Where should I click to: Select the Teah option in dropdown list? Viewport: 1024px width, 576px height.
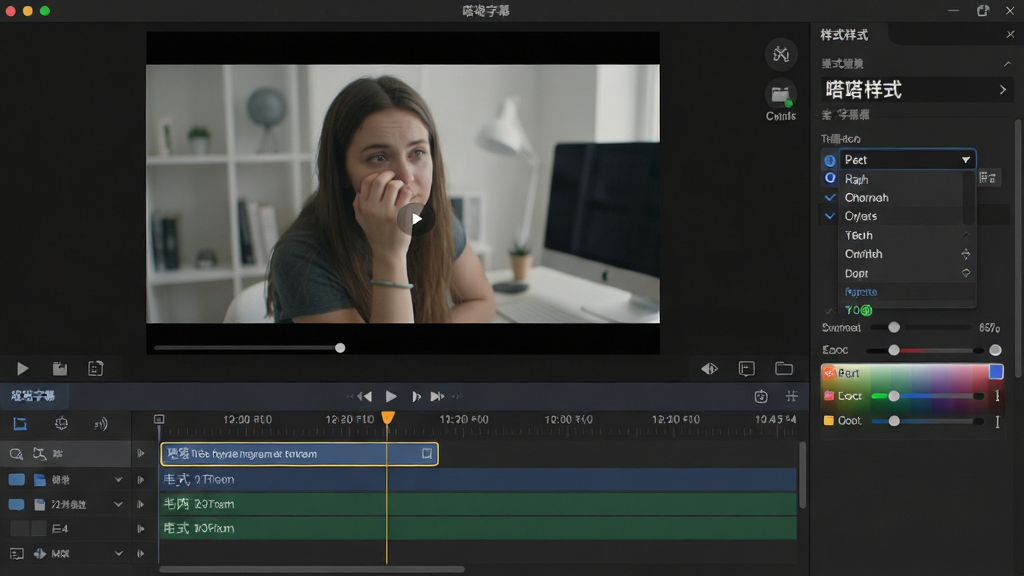[858, 235]
